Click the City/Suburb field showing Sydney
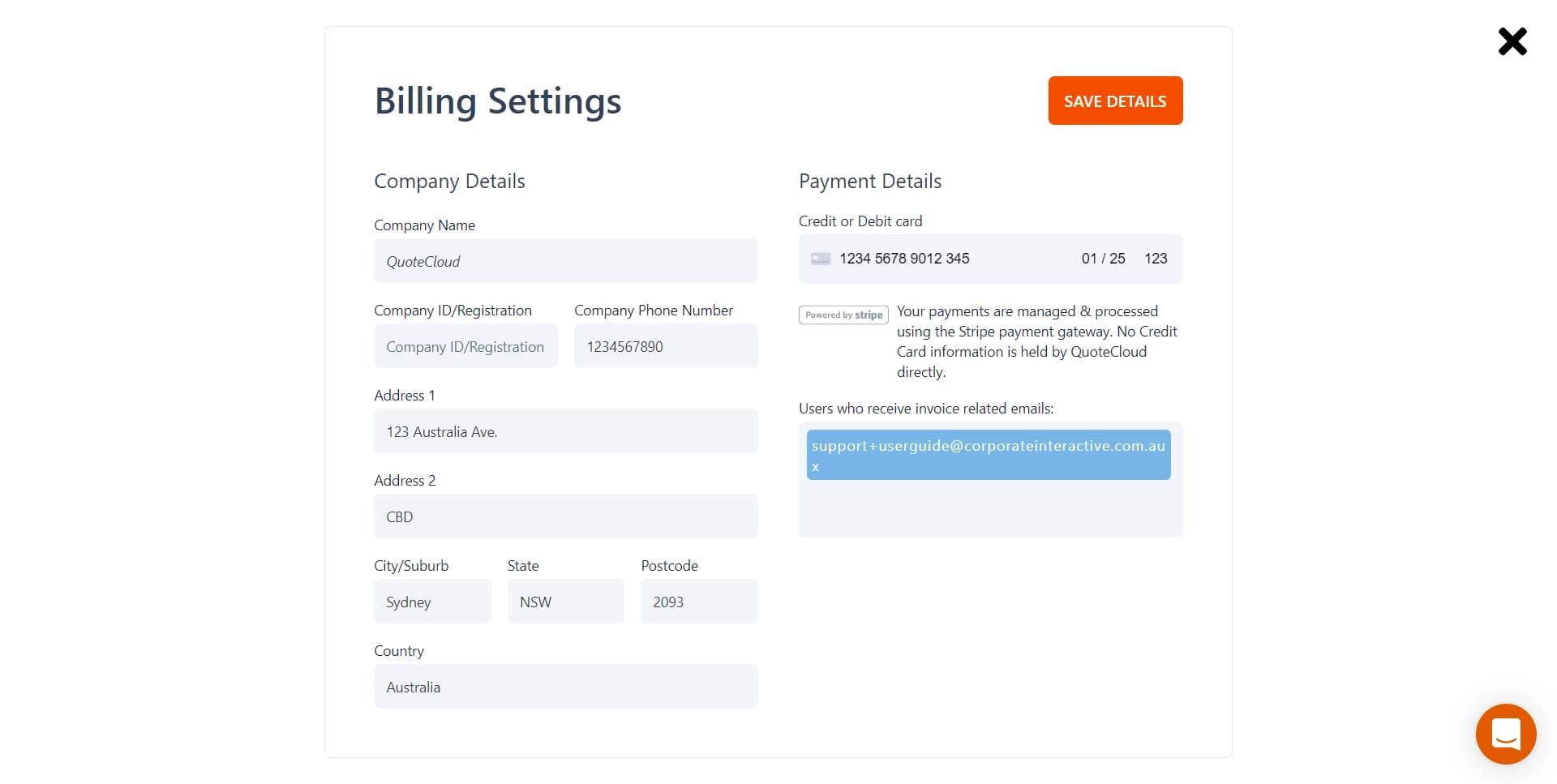Image resolution: width=1557 pixels, height=784 pixels. [432, 602]
